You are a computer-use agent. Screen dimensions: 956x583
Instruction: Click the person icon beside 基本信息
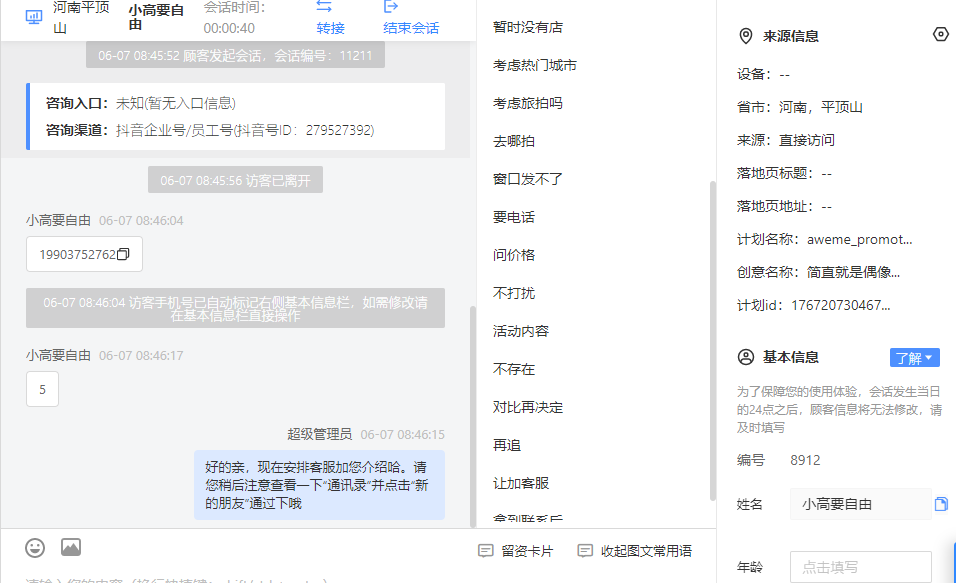(x=746, y=357)
